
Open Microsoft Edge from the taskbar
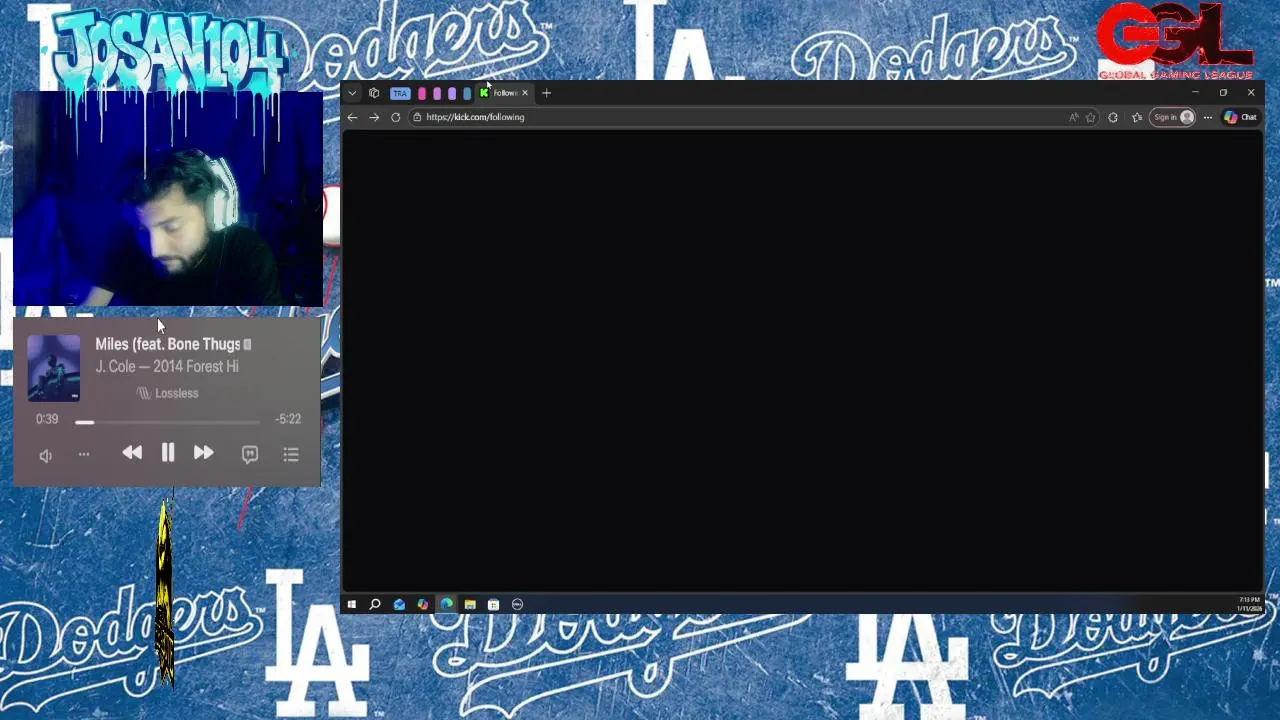click(446, 604)
